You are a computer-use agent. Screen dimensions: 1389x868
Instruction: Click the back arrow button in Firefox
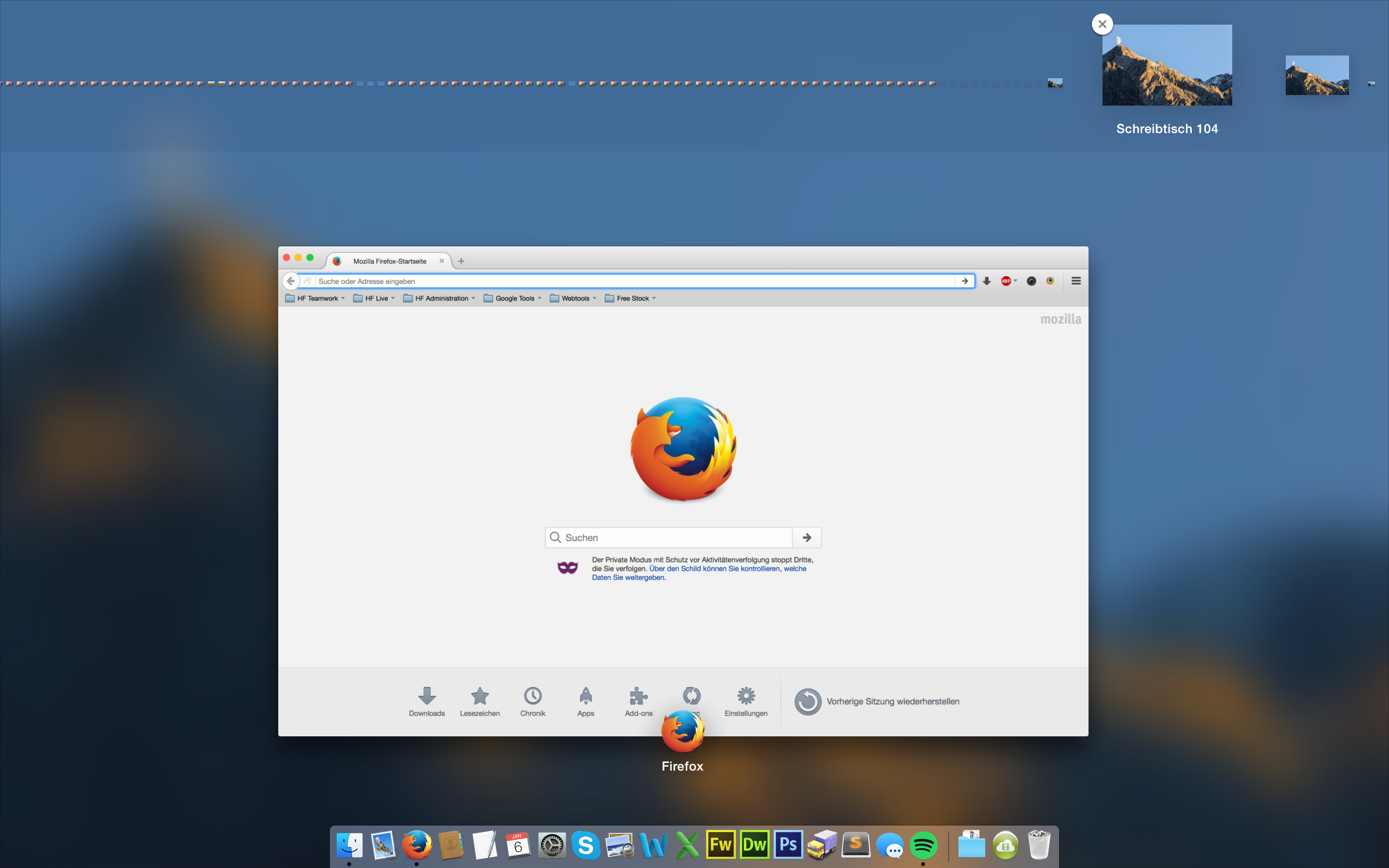[290, 281]
